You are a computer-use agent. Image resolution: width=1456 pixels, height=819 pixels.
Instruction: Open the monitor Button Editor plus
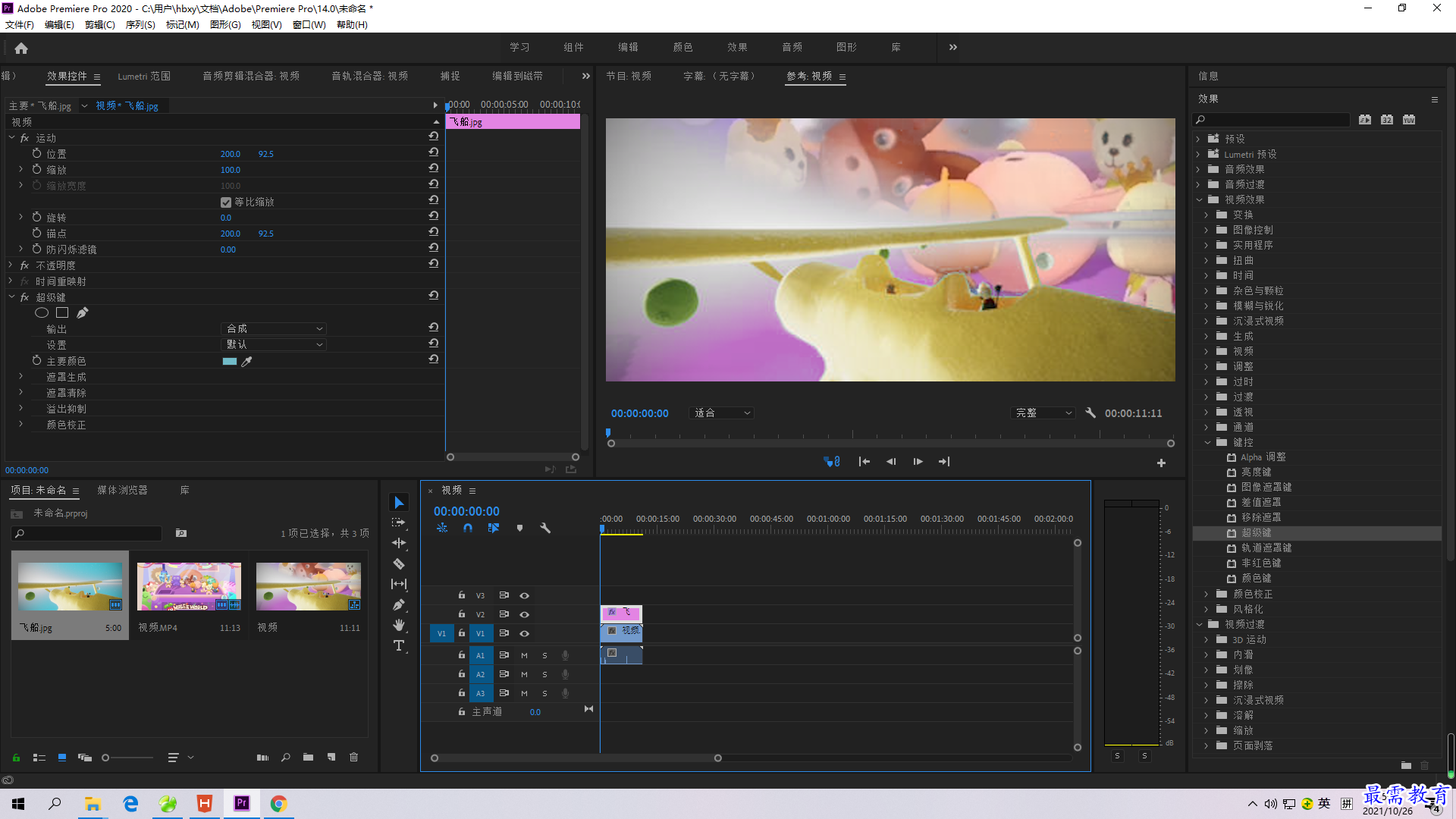[1161, 463]
